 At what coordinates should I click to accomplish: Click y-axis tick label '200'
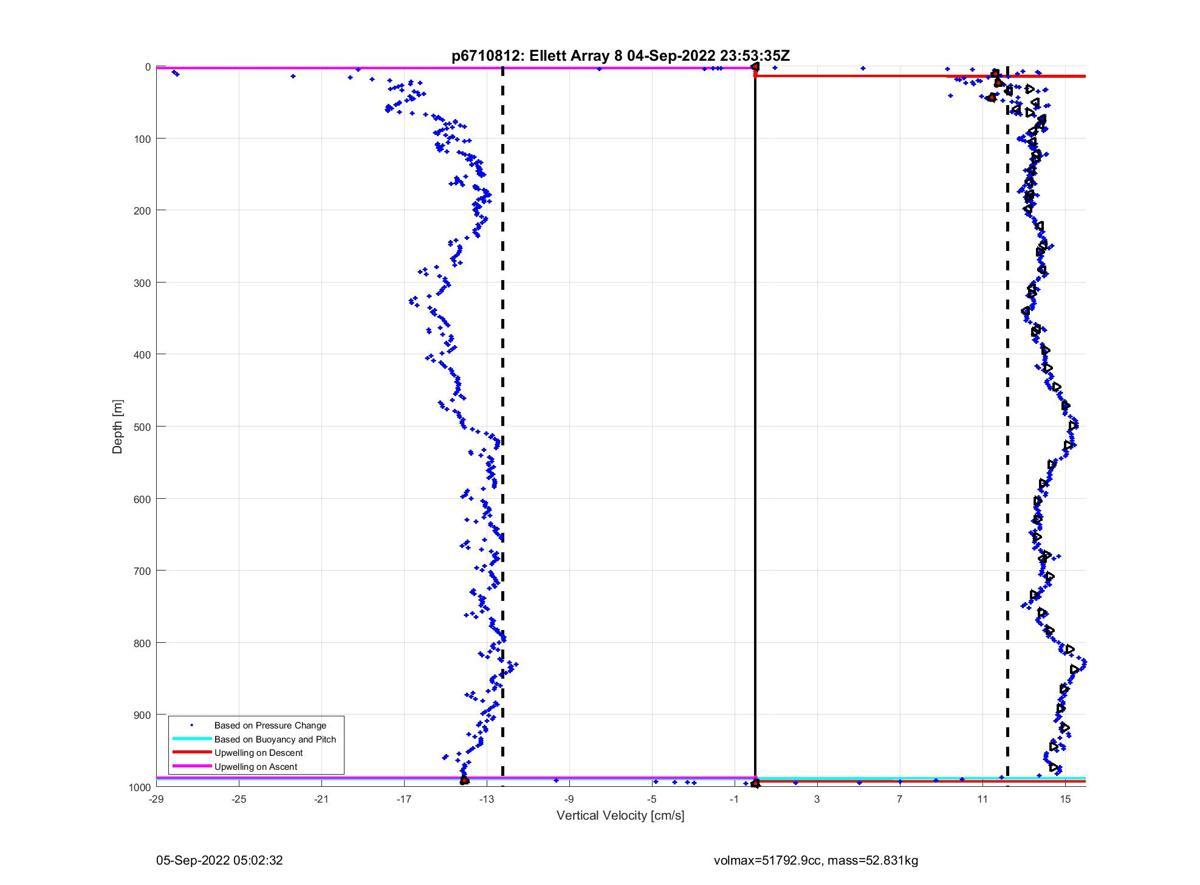(141, 211)
